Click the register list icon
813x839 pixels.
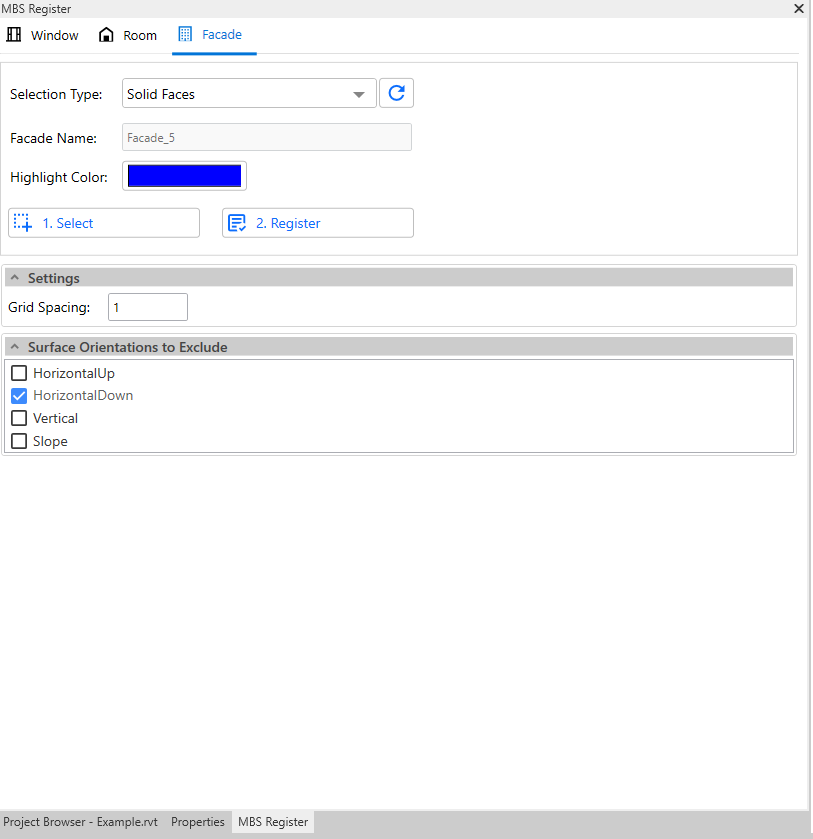[237, 223]
